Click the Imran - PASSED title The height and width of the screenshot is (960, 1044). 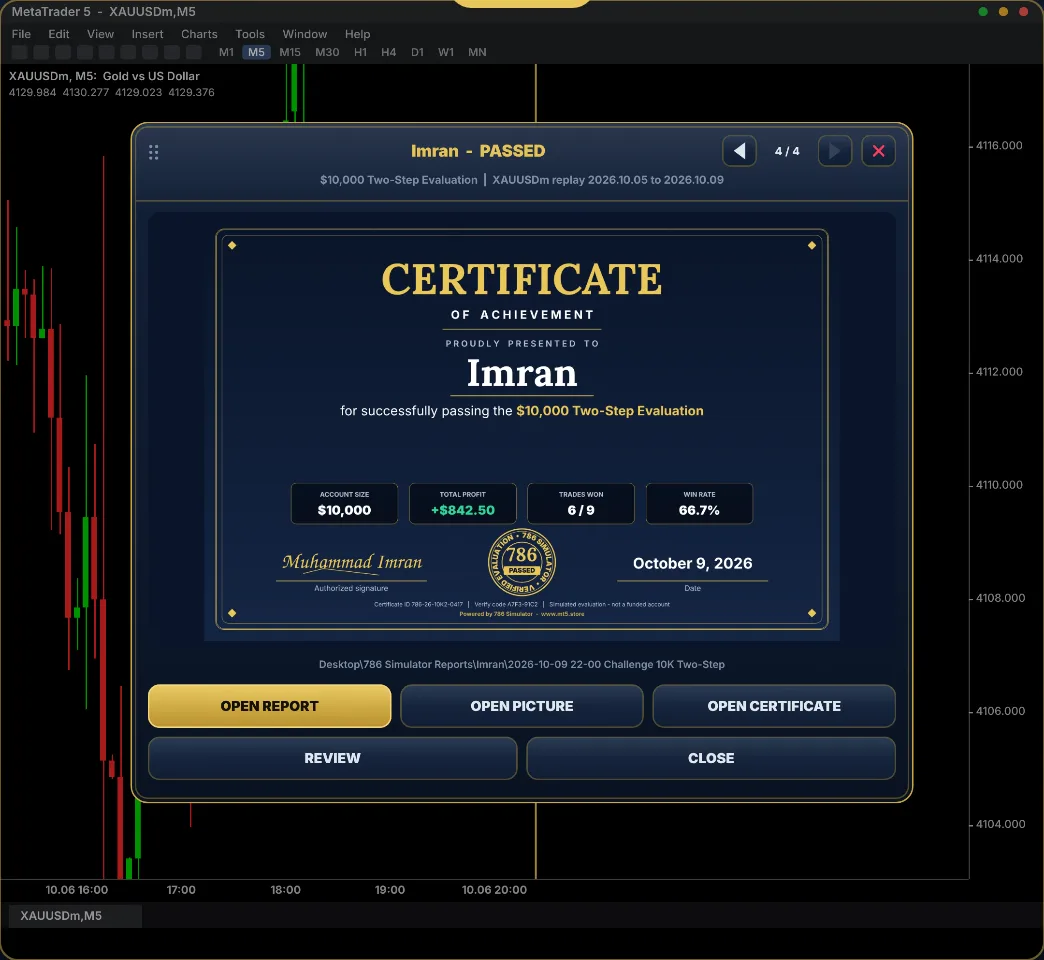tap(478, 151)
